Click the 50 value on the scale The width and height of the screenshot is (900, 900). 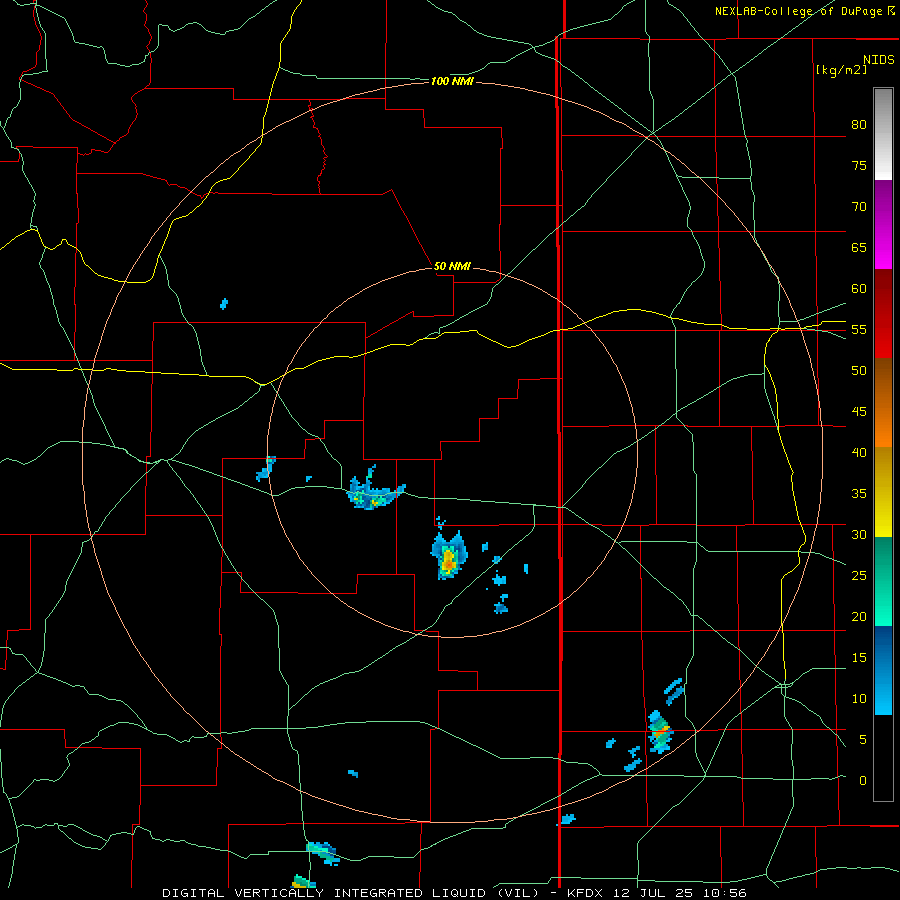tap(859, 371)
